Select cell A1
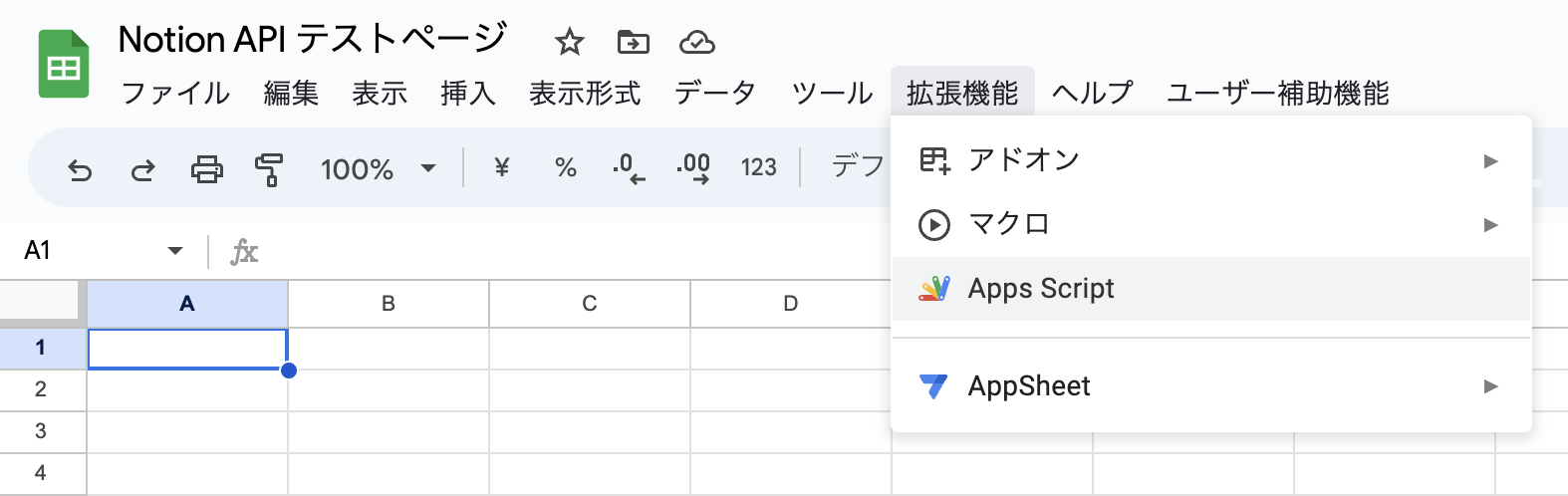The height and width of the screenshot is (496, 1568). coord(187,349)
